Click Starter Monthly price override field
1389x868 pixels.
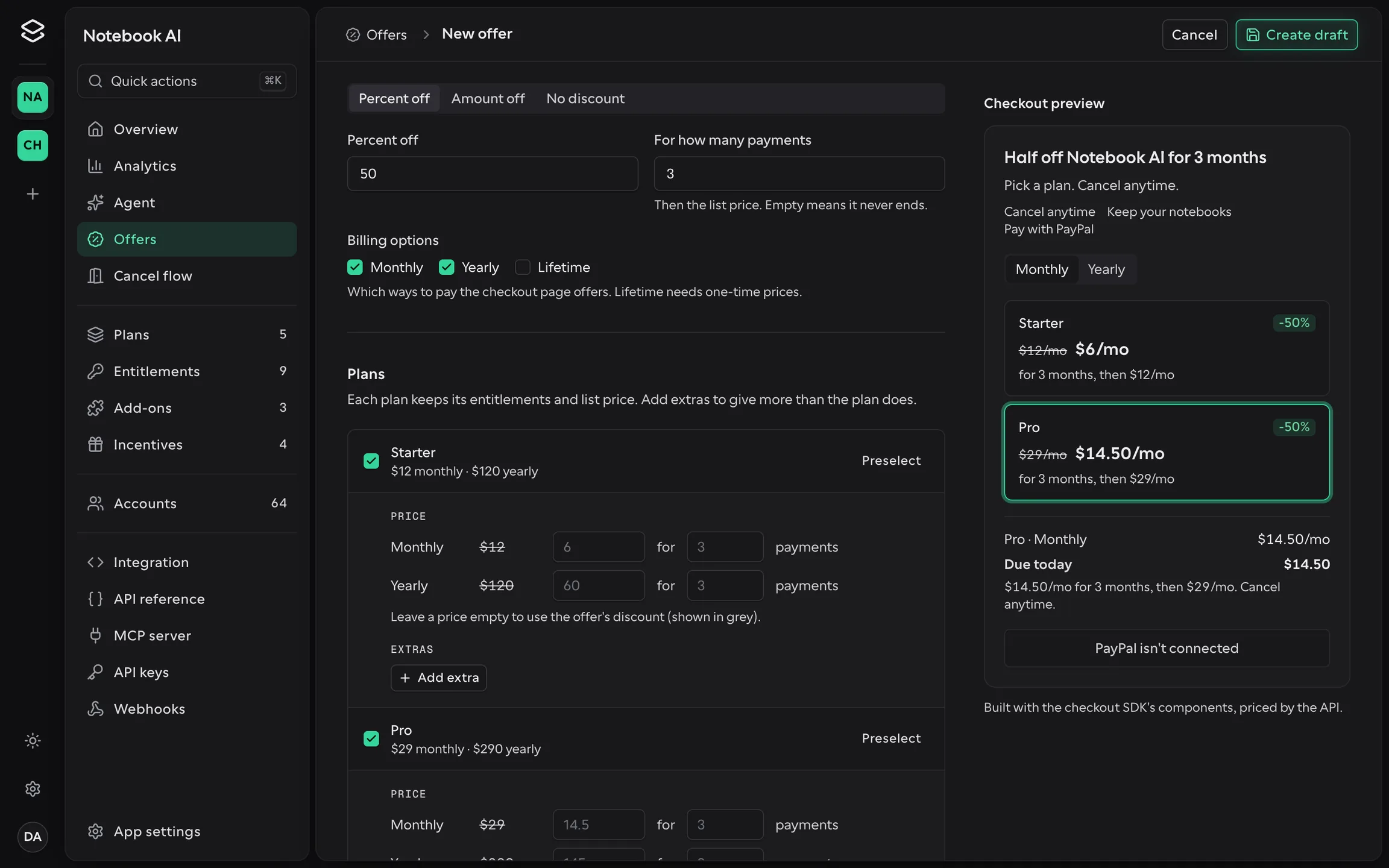coord(599,547)
